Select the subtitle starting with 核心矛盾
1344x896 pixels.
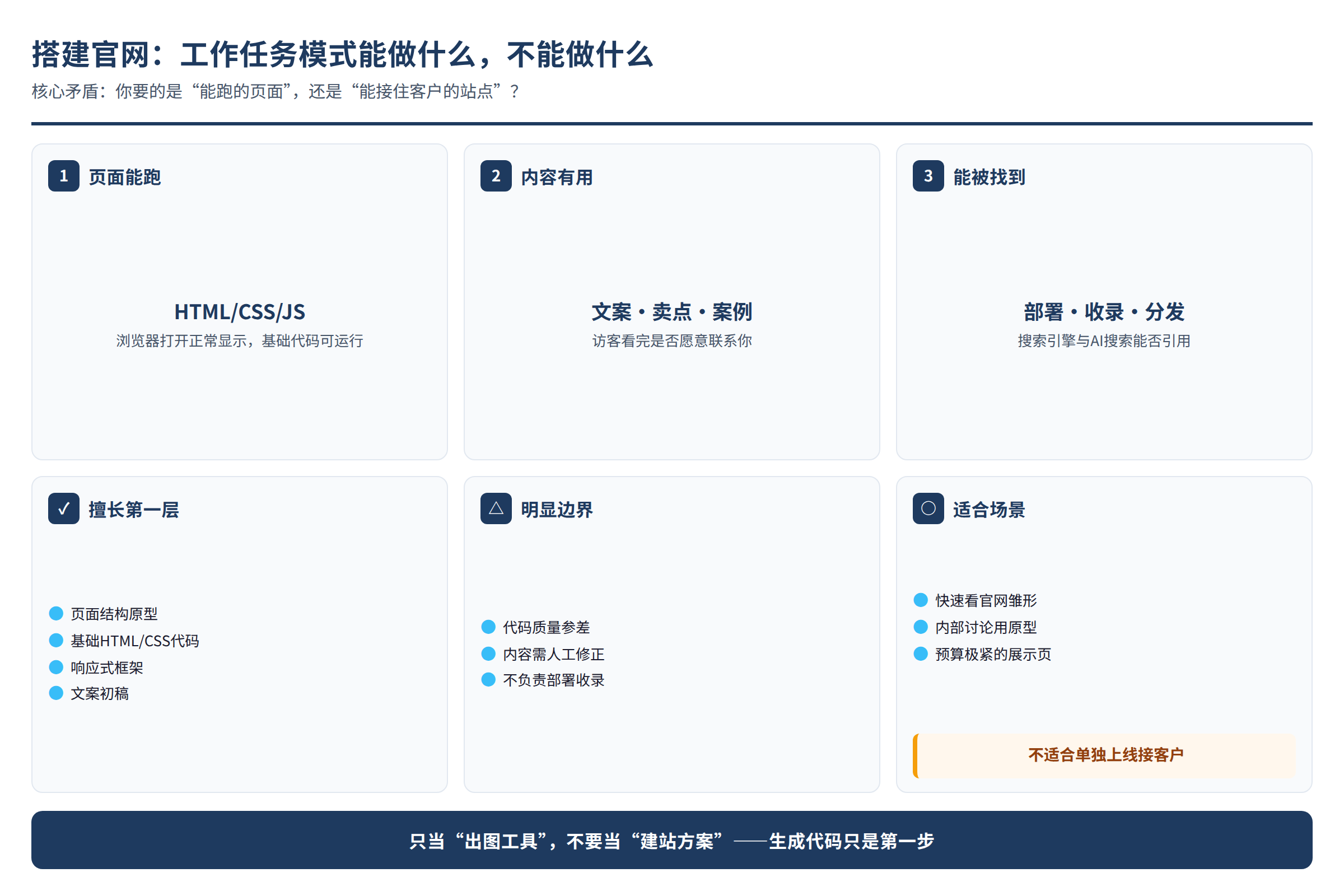276,91
